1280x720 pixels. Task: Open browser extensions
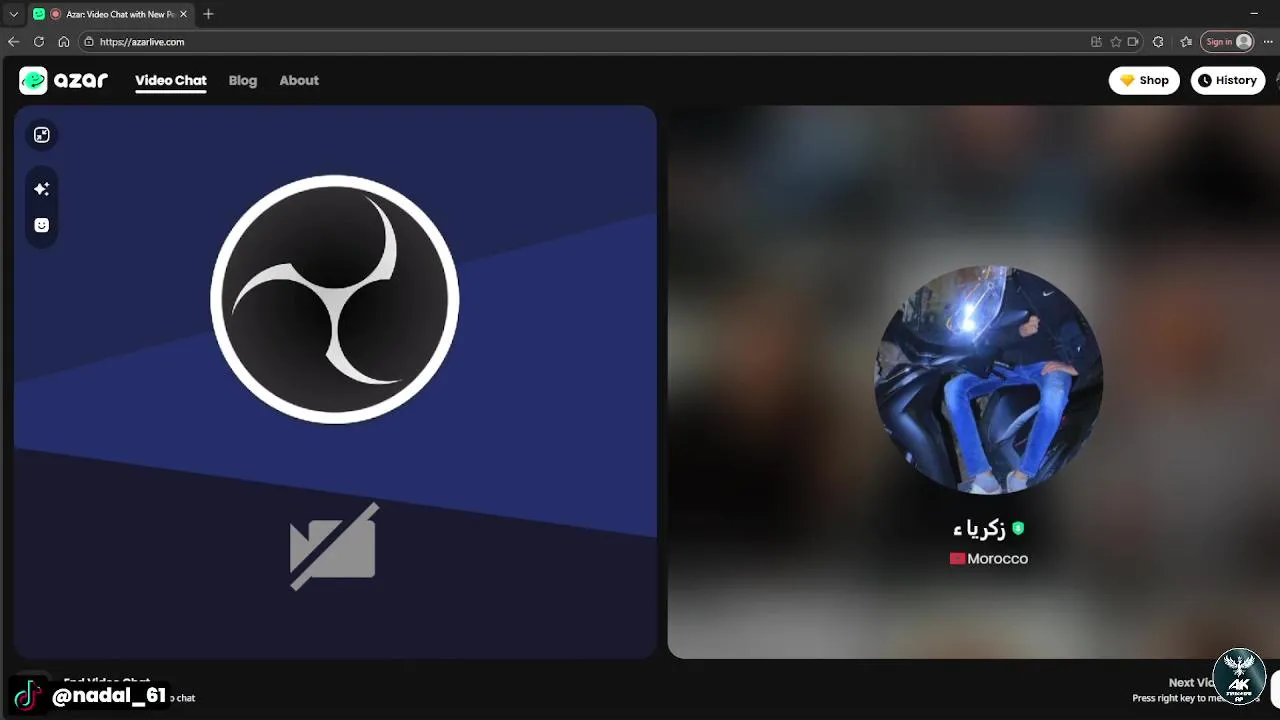(1158, 42)
